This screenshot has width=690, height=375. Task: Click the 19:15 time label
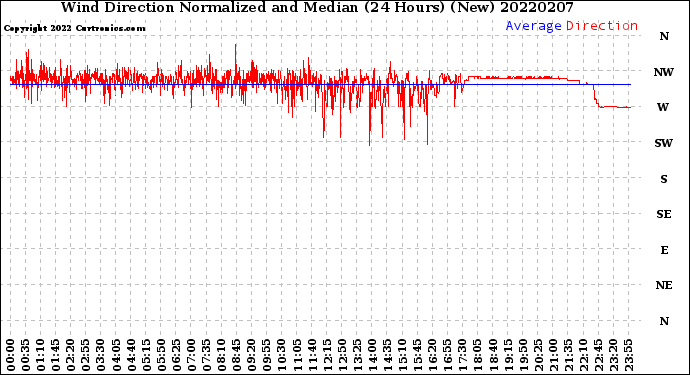508,355
